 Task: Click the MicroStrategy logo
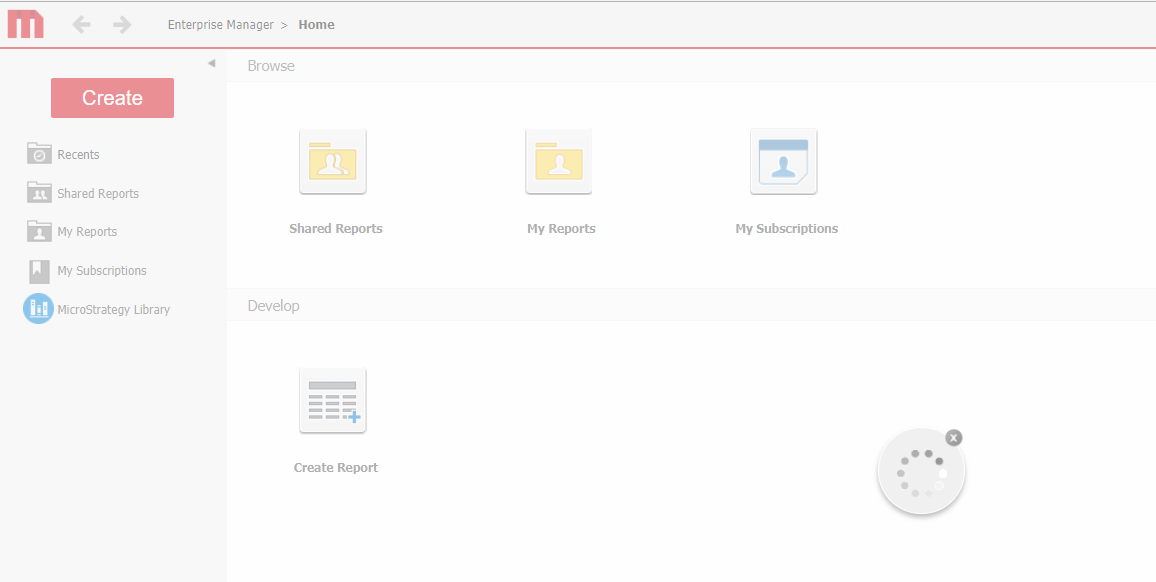coord(25,24)
